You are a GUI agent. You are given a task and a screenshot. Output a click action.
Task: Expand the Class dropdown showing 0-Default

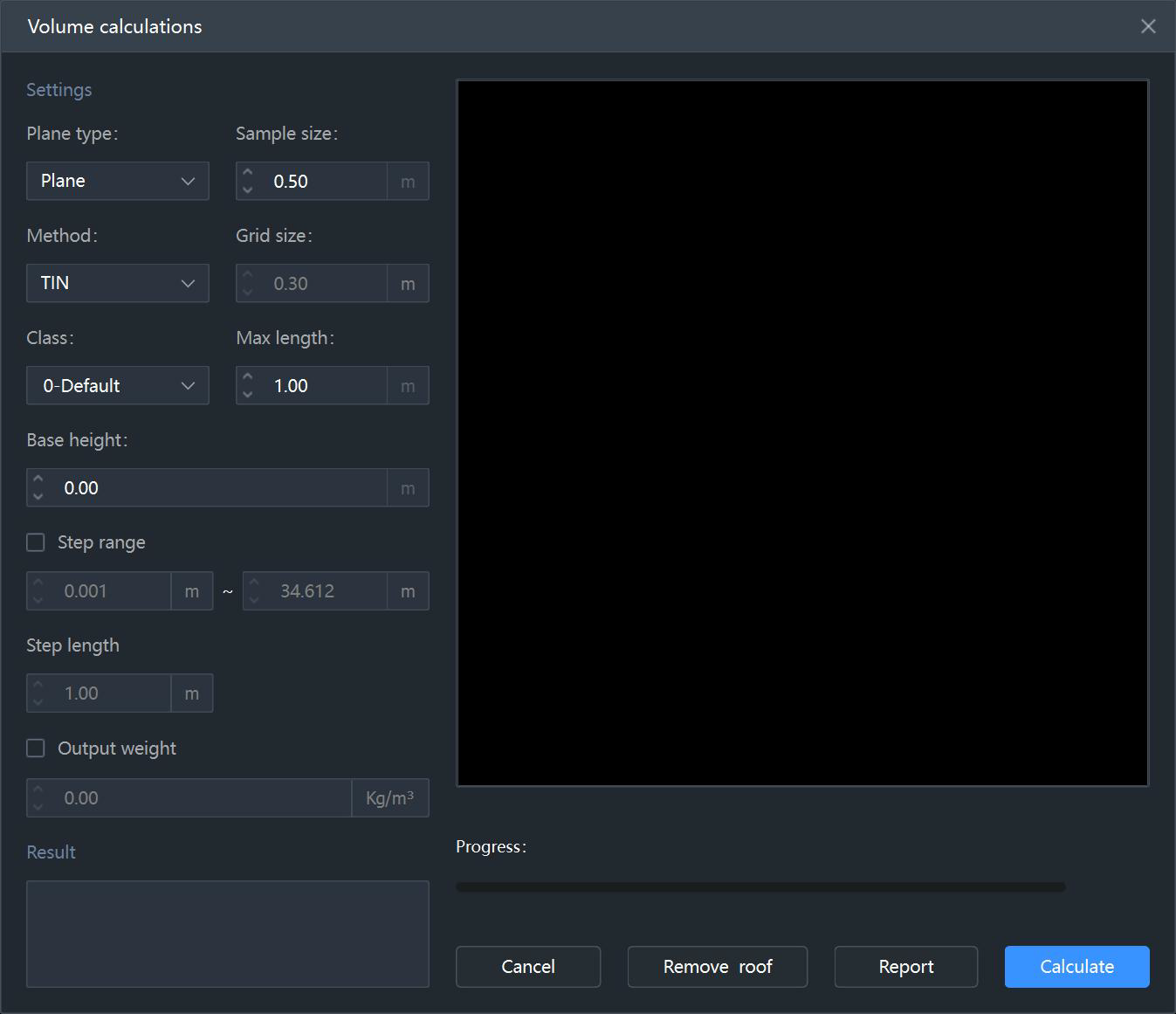click(118, 385)
